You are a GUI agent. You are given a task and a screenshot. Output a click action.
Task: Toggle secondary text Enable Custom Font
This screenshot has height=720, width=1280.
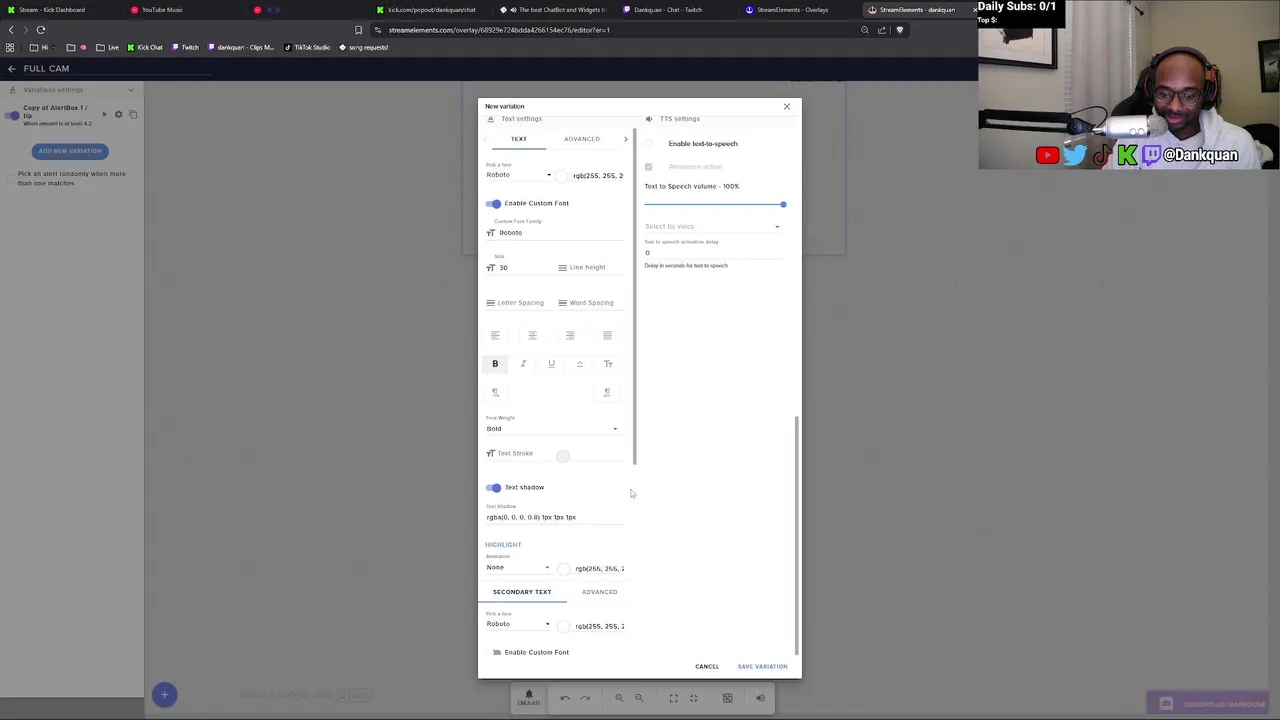(496, 652)
